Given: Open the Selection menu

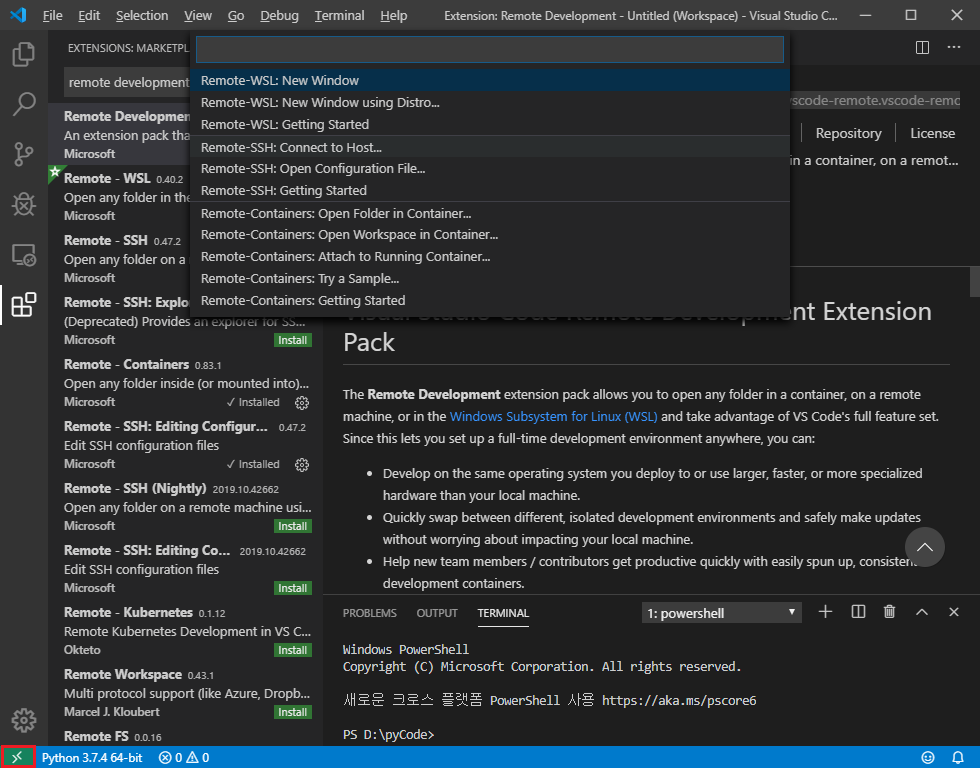Looking at the screenshot, I should [142, 16].
